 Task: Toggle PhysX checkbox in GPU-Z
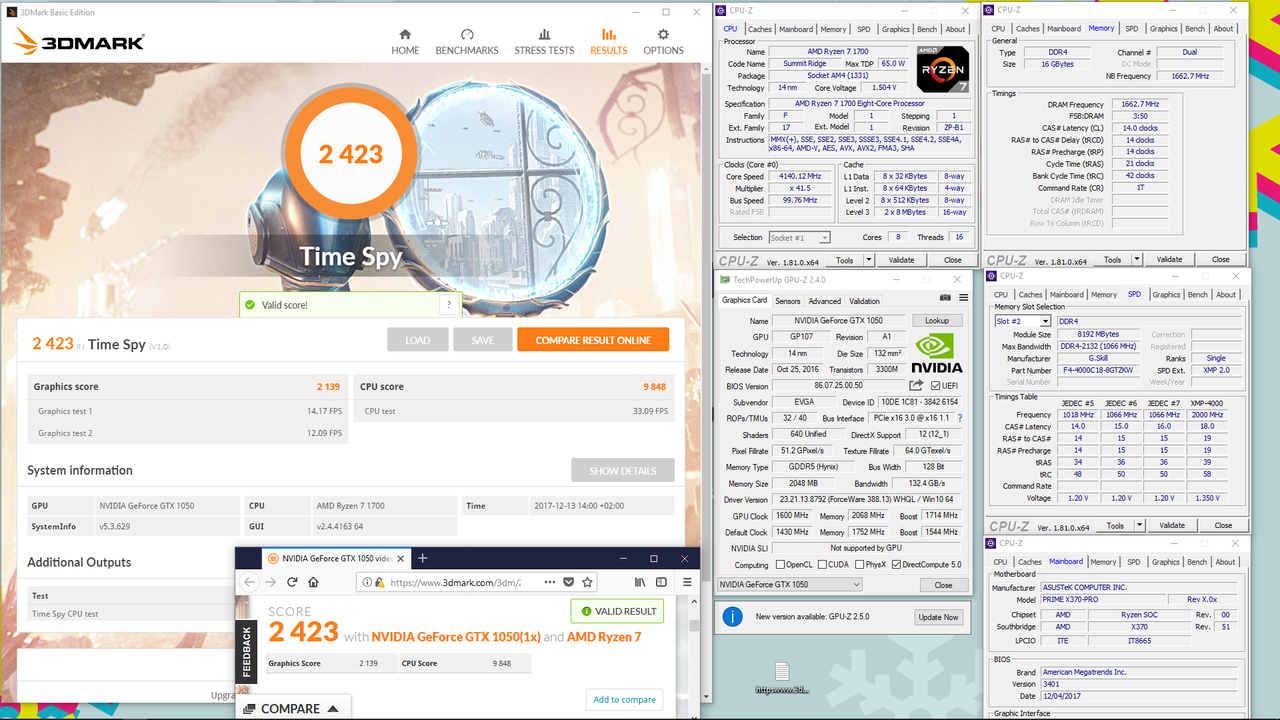(x=858, y=565)
